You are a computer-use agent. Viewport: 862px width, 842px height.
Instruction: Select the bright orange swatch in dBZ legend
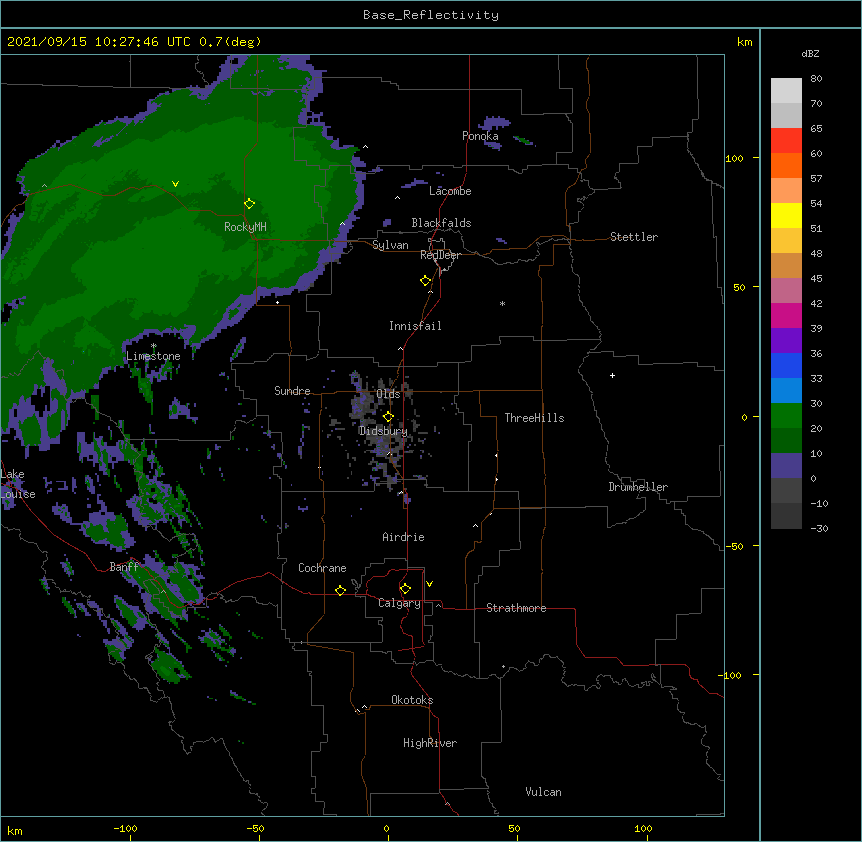tap(786, 165)
